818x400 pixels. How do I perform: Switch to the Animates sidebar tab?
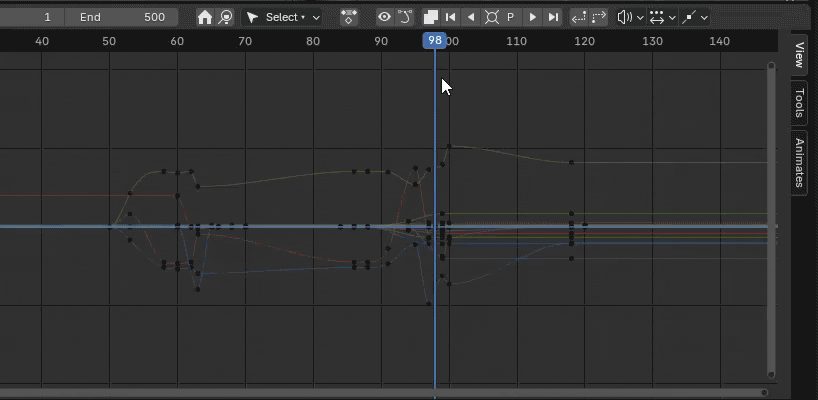pos(799,162)
